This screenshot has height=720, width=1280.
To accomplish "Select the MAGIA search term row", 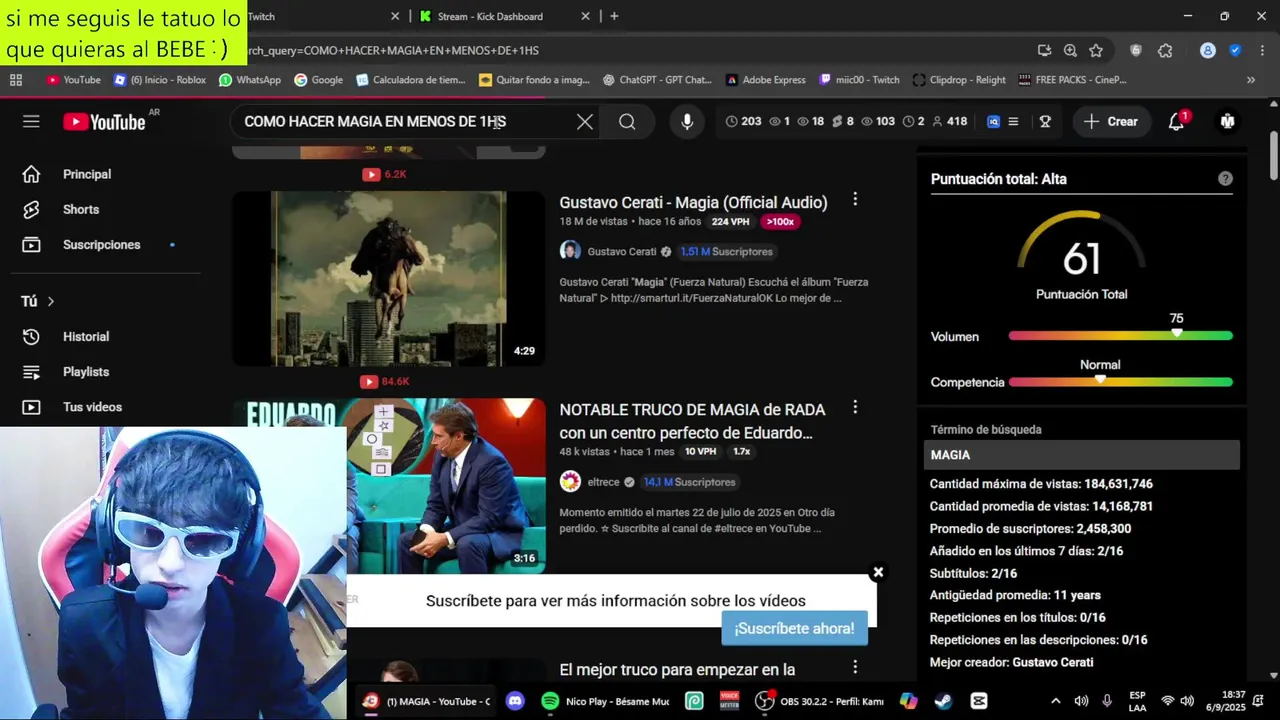I will click(1082, 455).
